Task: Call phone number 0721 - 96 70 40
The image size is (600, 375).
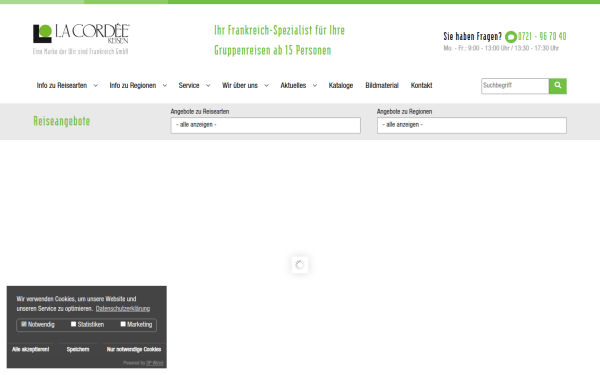Action: pos(542,36)
